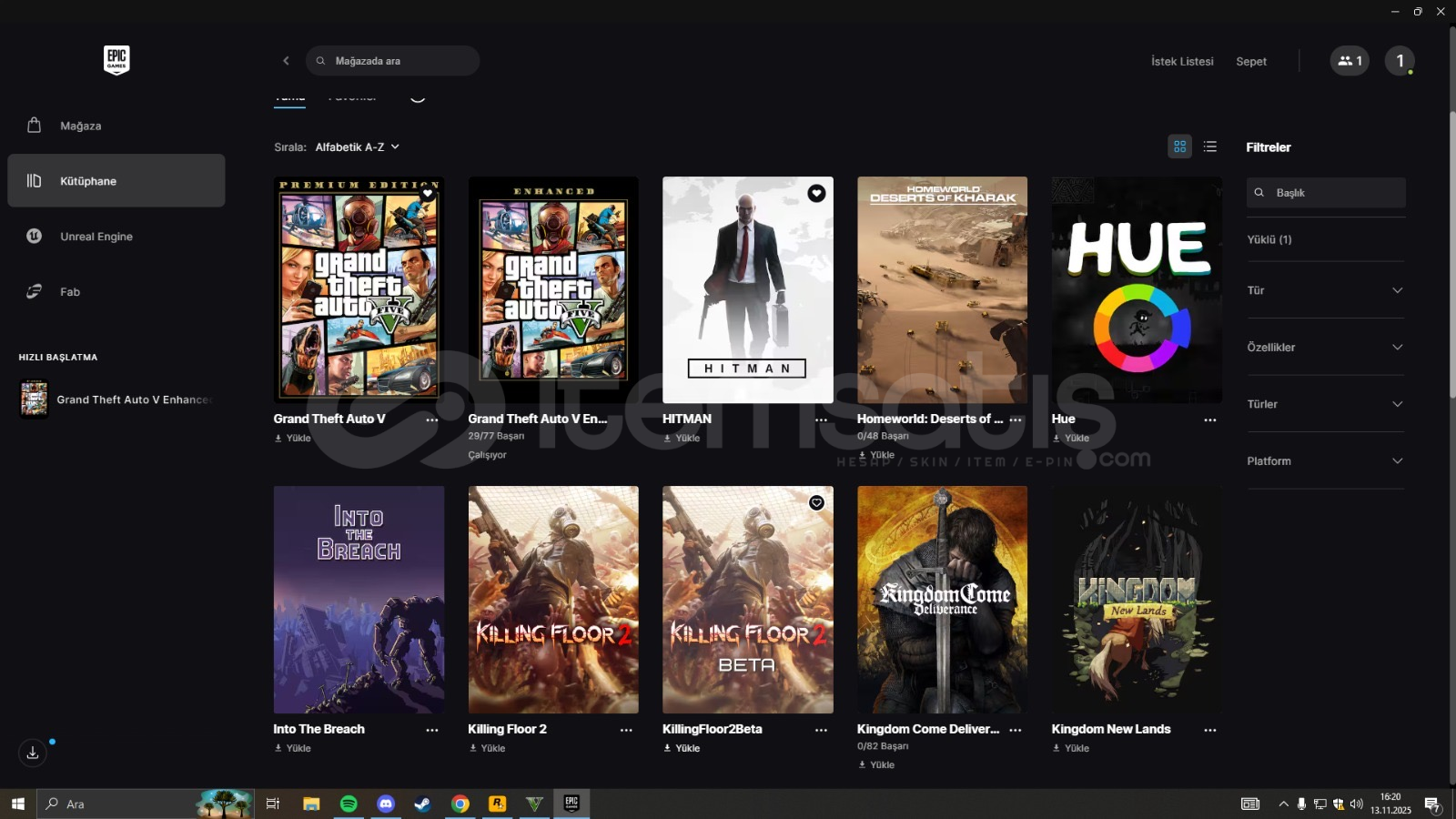Click Yükle under Grand Theft Auto V
This screenshot has height=819, width=1456.
(293, 439)
